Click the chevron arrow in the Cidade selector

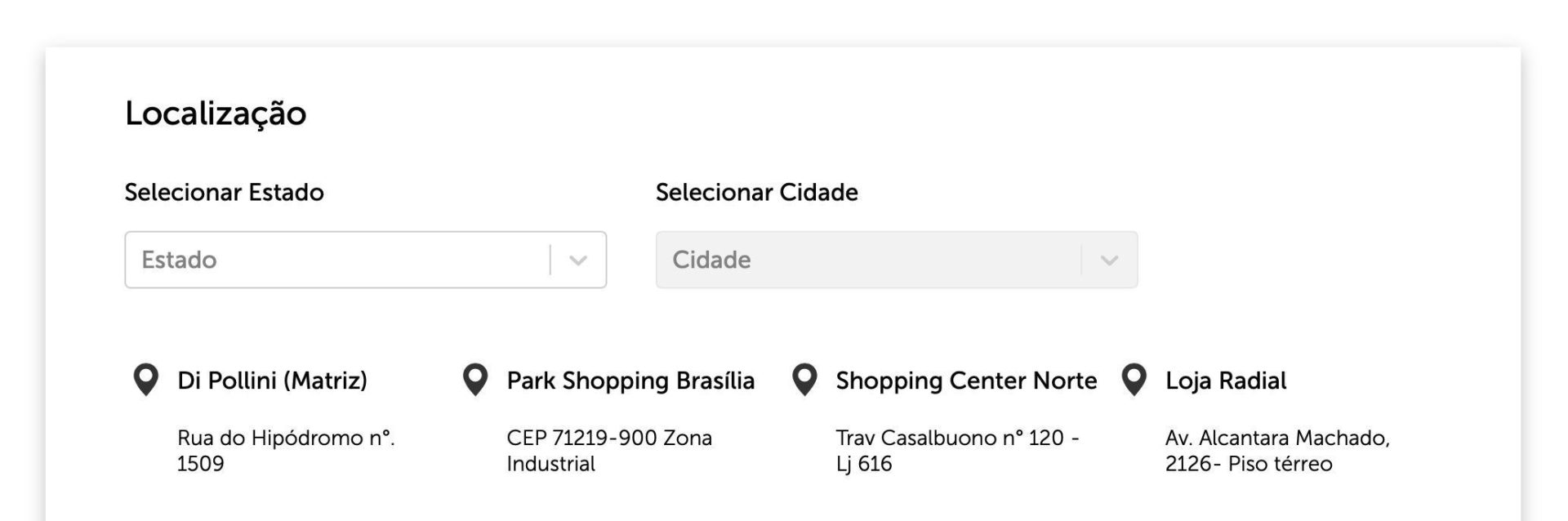coord(1109,260)
